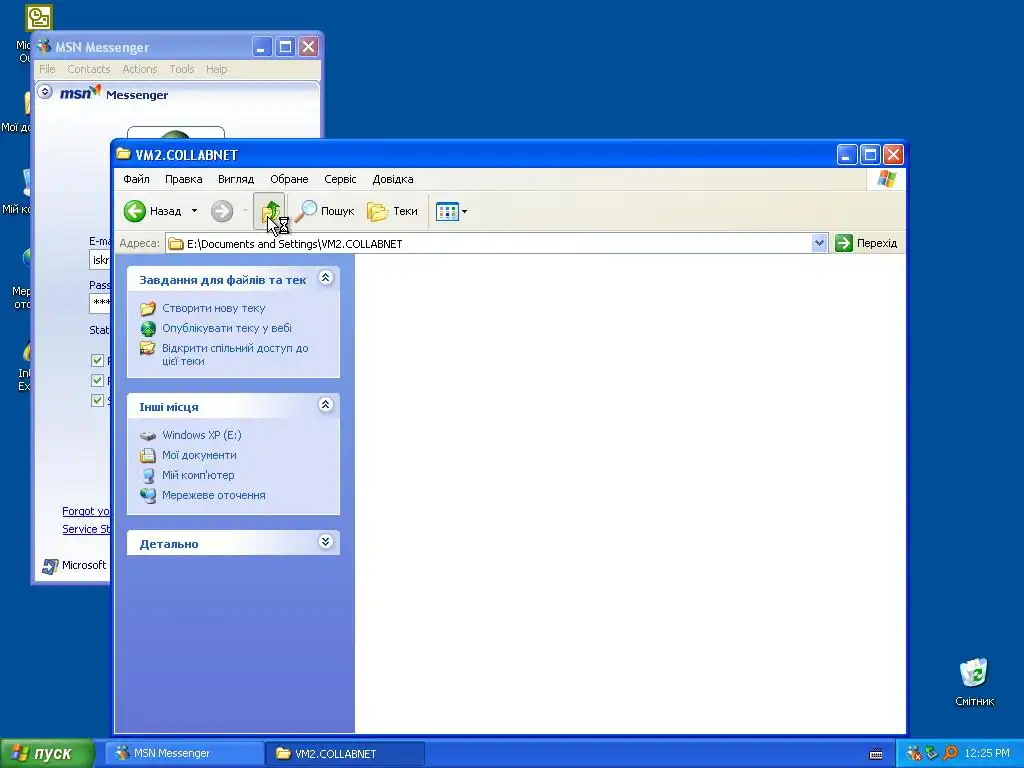Viewport: 1024px width, 768px height.
Task: Toggle the first checkbox in MSN Messenger
Action: (97, 360)
